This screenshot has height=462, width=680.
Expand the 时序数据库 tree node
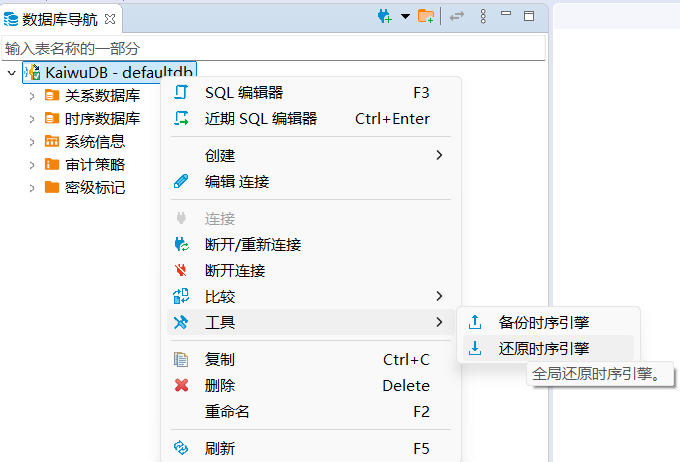click(32, 119)
